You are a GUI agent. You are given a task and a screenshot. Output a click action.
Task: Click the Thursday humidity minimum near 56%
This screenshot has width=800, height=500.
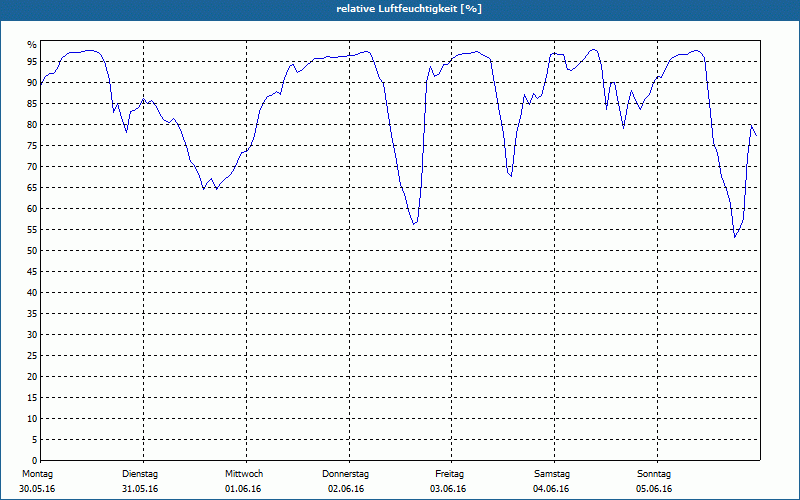pyautogui.click(x=414, y=224)
